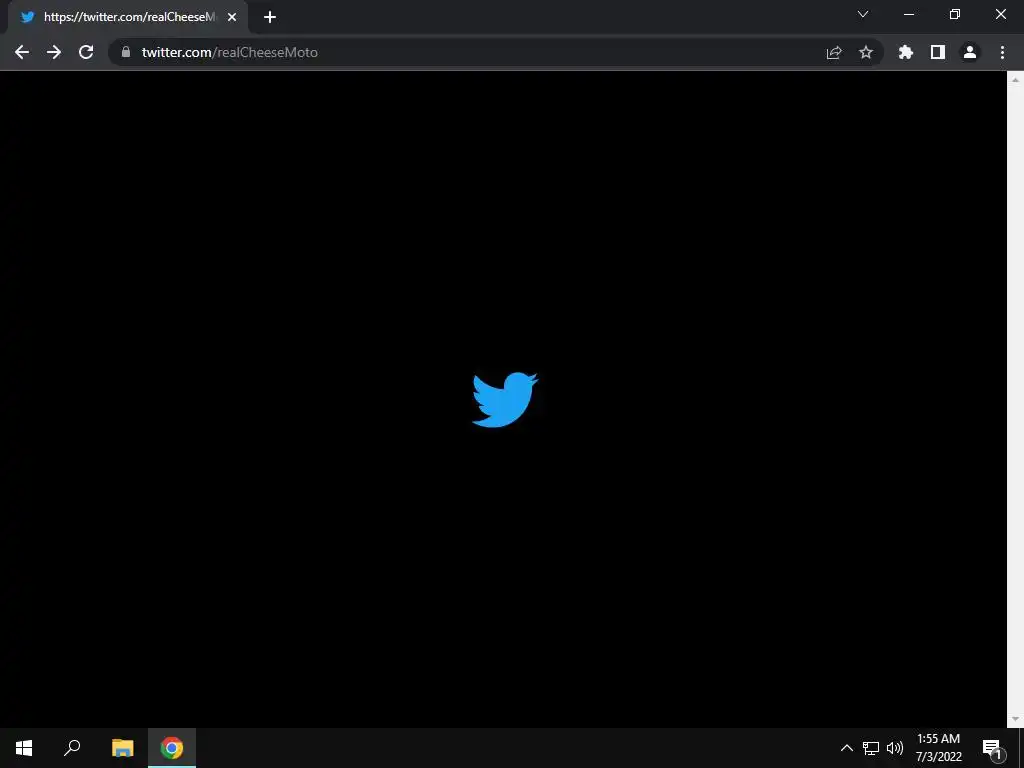This screenshot has height=768, width=1024.
Task: Open Windows taskbar search
Action: pyautogui.click(x=72, y=748)
